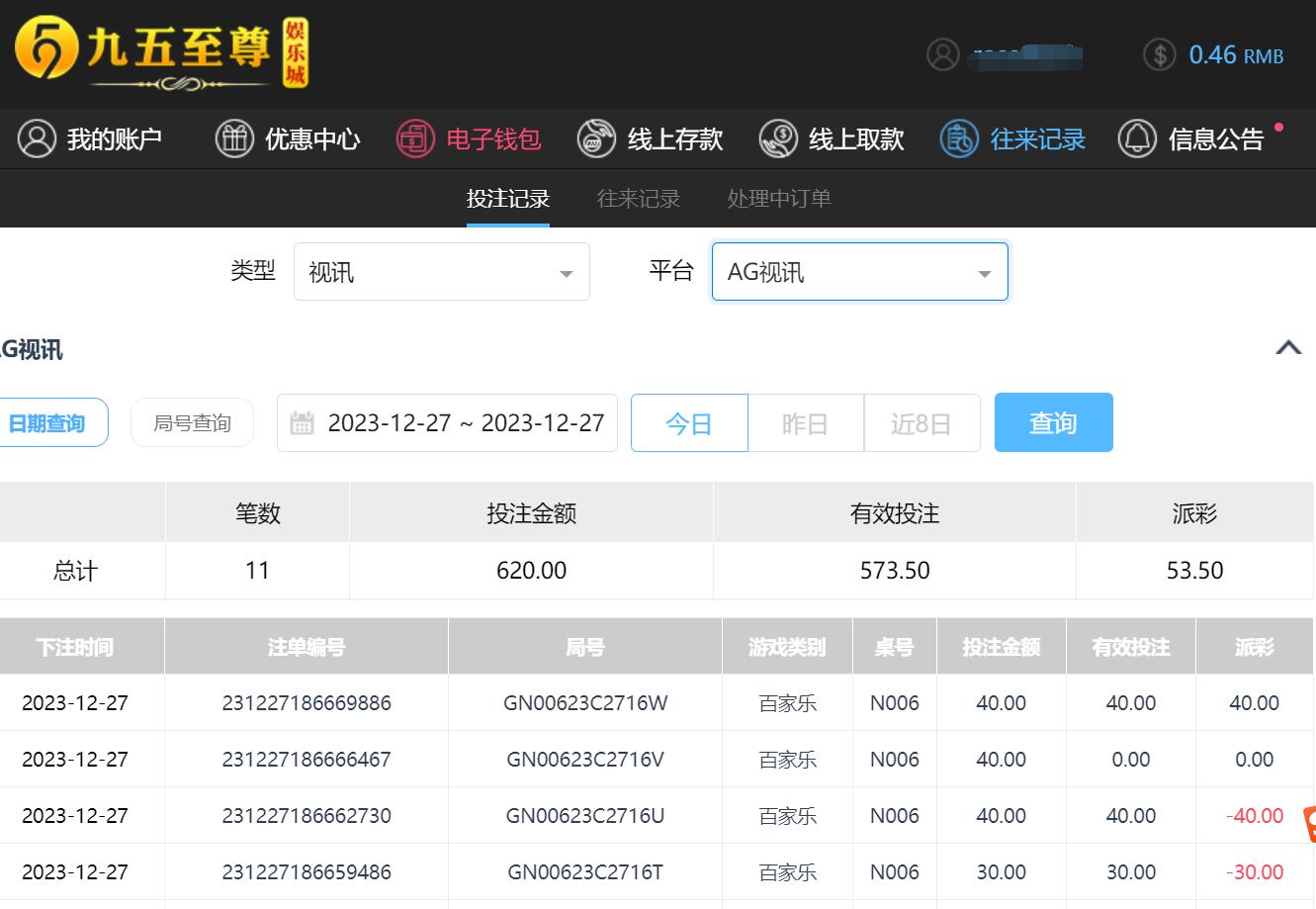The width and height of the screenshot is (1316, 909).
Task: Click the total valid bet 573.50
Action: pos(895,571)
